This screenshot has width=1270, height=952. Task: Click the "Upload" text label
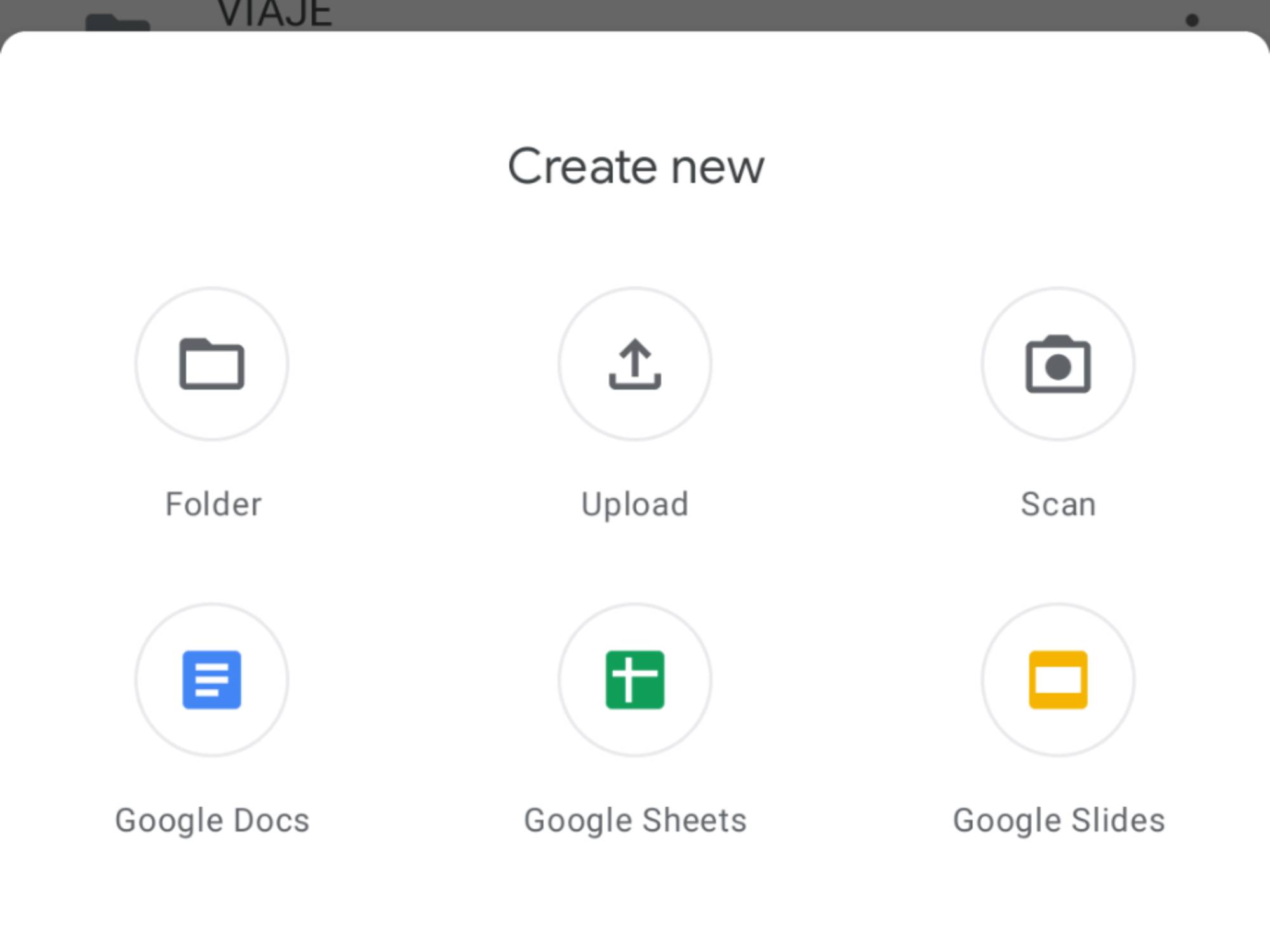coord(634,505)
